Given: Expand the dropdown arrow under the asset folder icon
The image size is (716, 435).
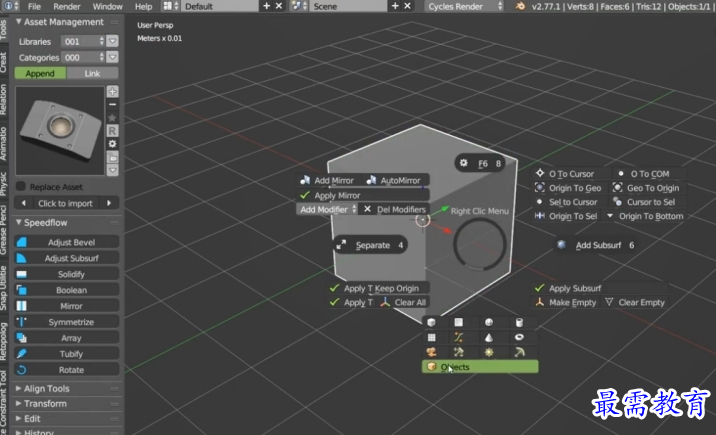Looking at the screenshot, I should coord(112,171).
